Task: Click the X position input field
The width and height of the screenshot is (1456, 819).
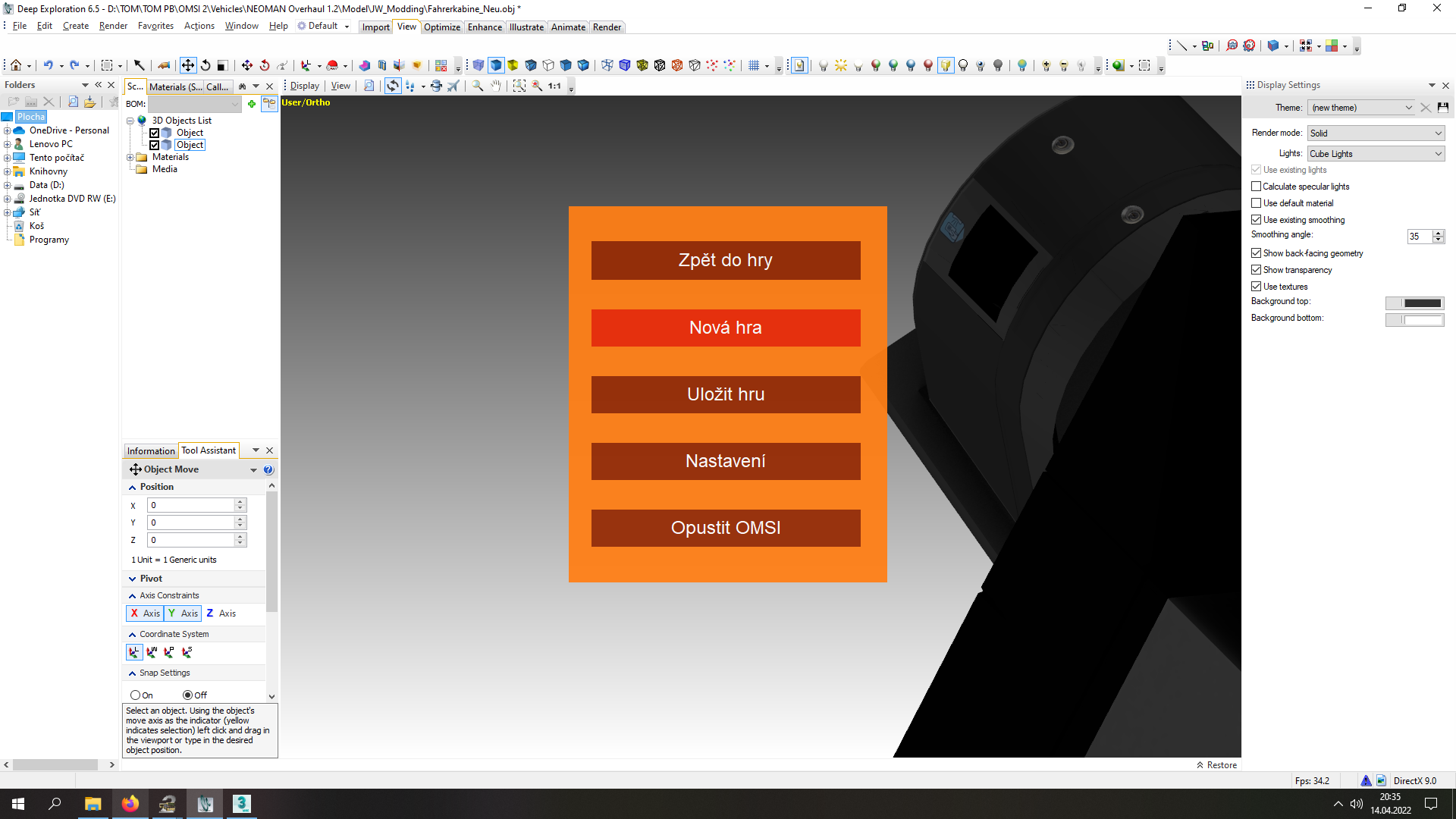Action: (190, 505)
